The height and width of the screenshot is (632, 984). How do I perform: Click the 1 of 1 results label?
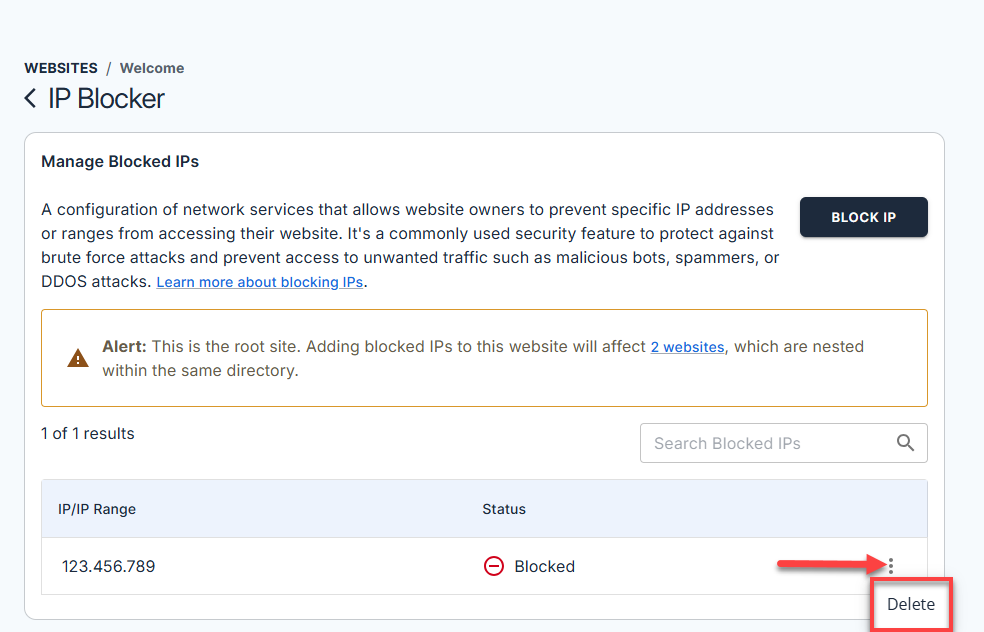click(x=88, y=433)
